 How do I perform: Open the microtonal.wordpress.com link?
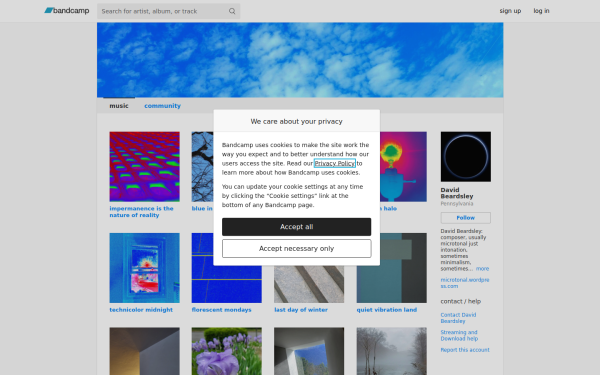465,283
